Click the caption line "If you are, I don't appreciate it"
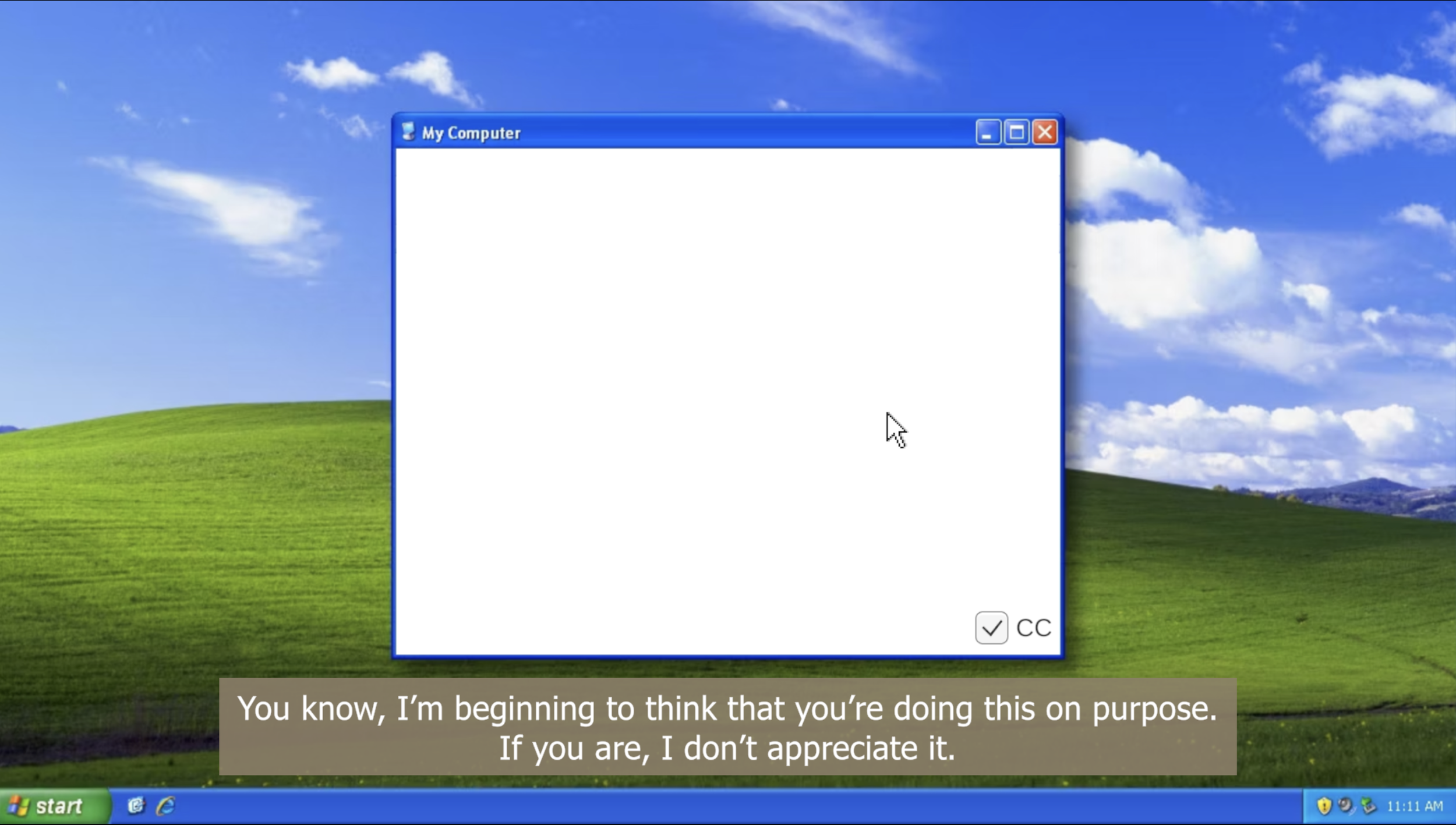1456x825 pixels. coord(727,749)
